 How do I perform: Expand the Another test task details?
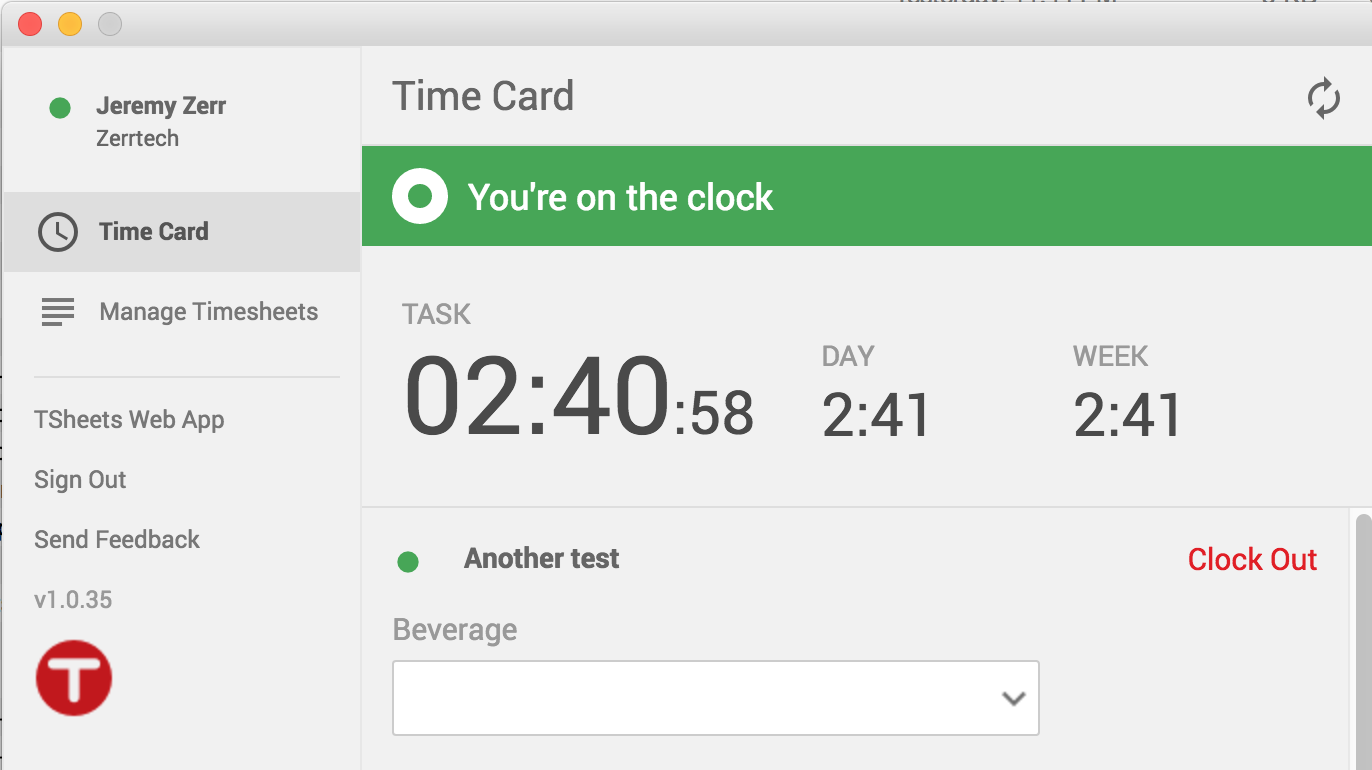click(x=541, y=558)
